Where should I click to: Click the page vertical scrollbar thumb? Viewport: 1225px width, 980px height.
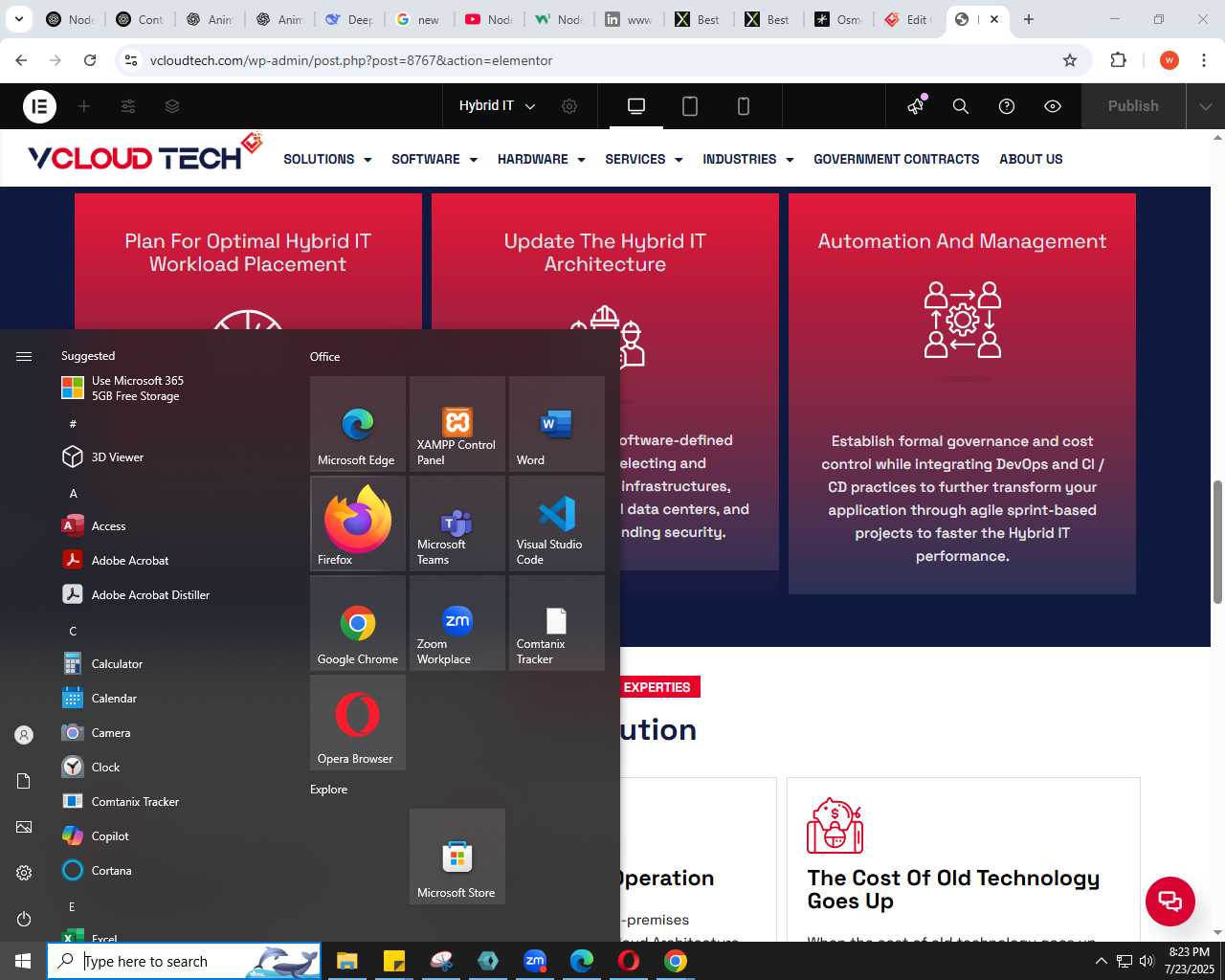pyautogui.click(x=1217, y=542)
